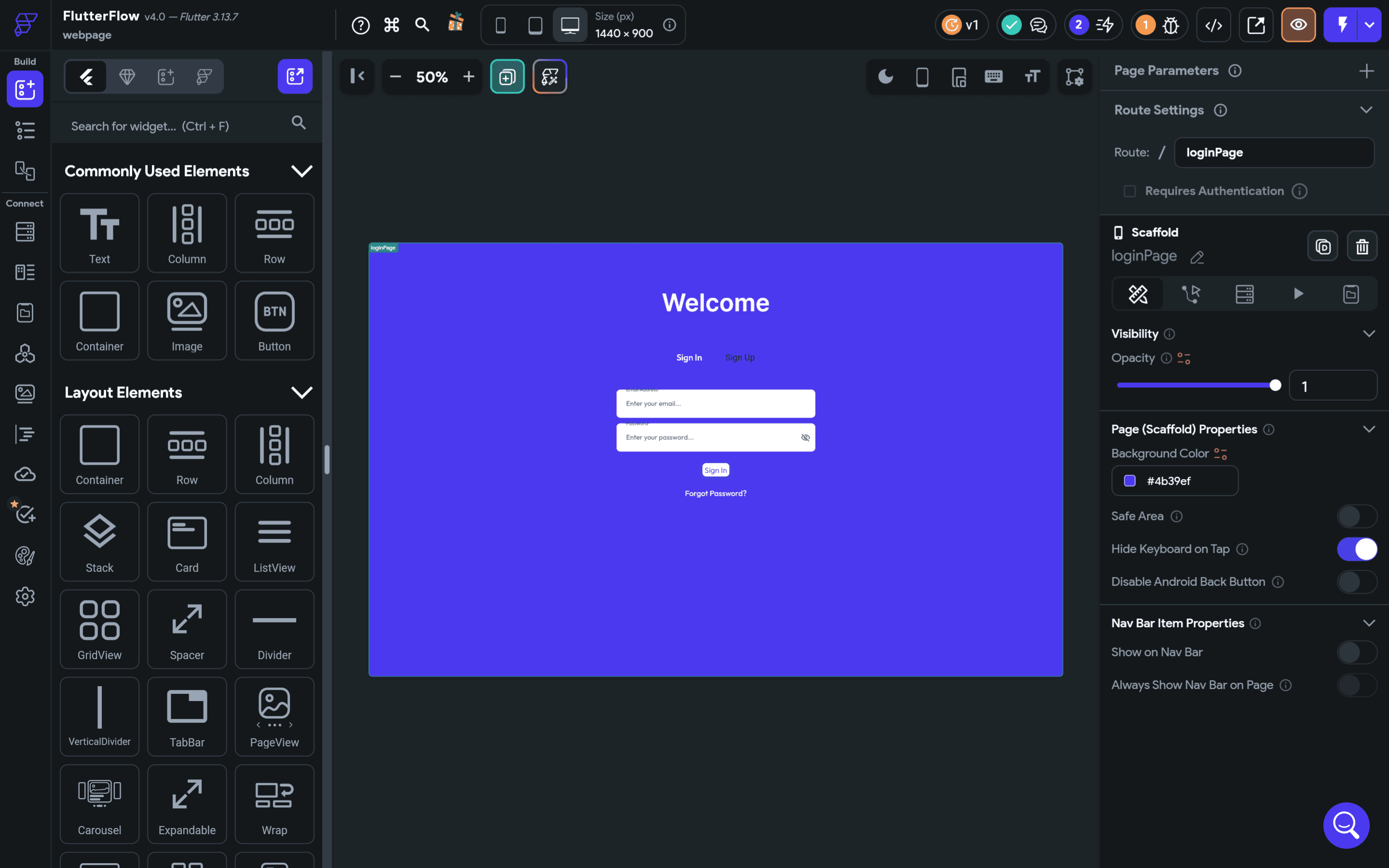The height and width of the screenshot is (868, 1389).
Task: Open the project settings gear icon
Action: click(x=25, y=597)
